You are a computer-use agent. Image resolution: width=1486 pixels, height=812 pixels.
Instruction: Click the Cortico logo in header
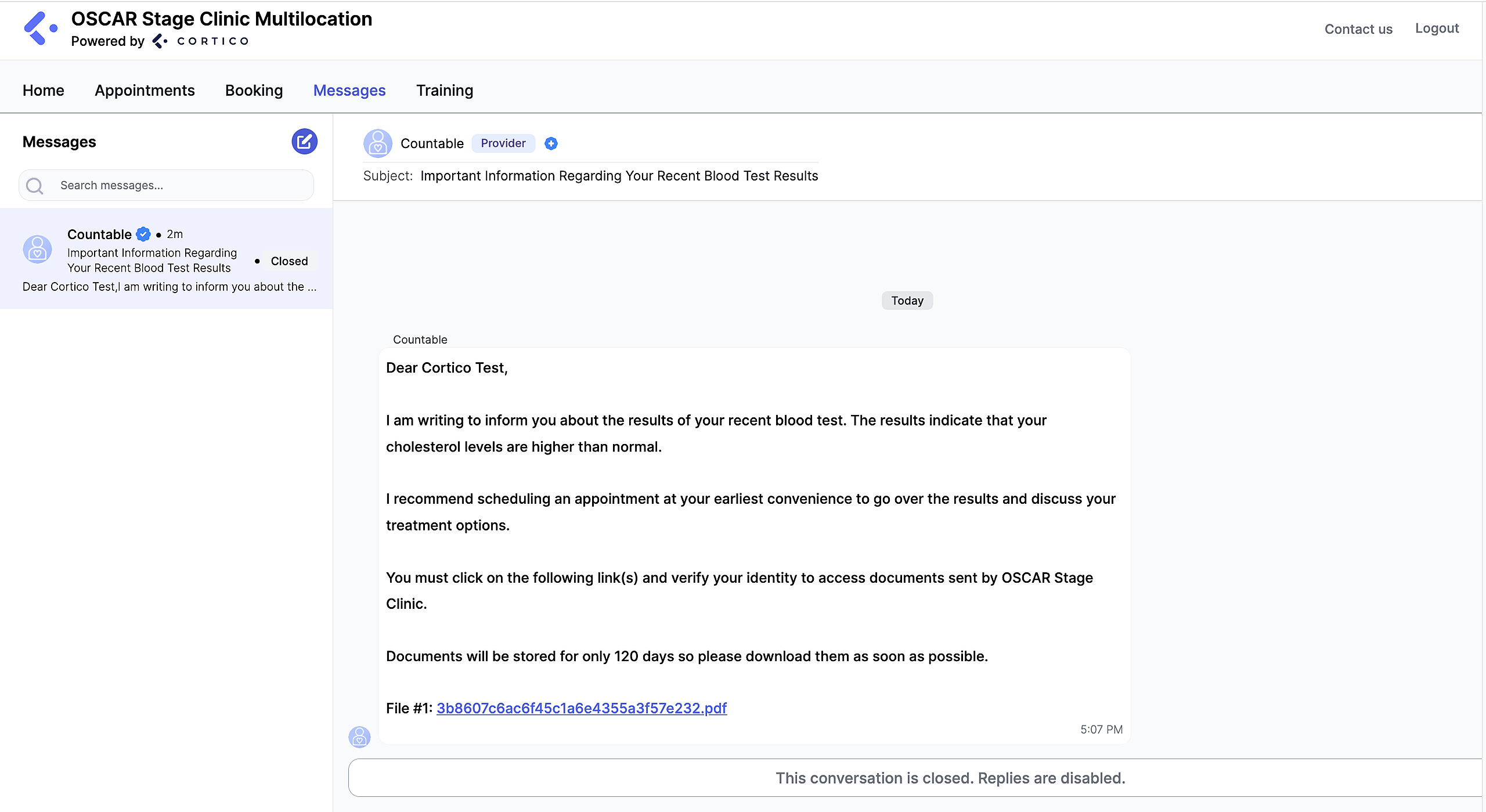point(40,28)
